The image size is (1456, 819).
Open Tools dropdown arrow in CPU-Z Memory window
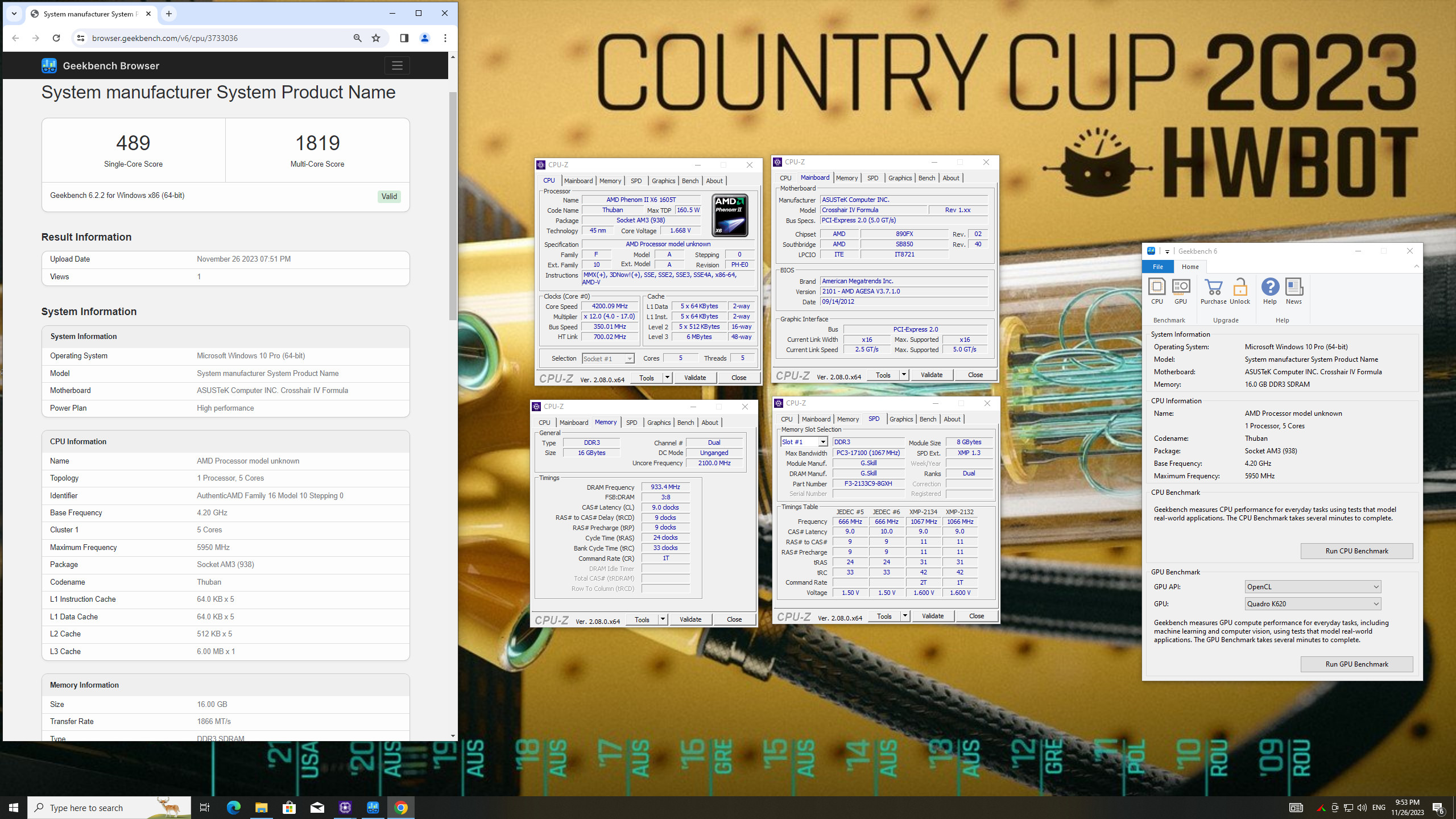(x=663, y=619)
